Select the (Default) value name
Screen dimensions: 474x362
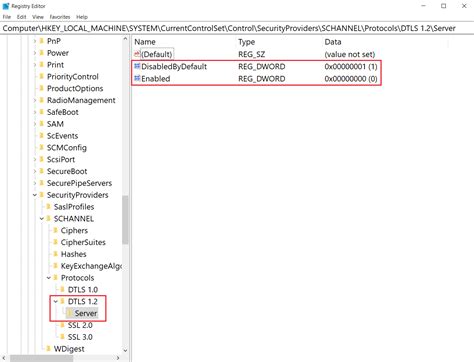pos(157,54)
